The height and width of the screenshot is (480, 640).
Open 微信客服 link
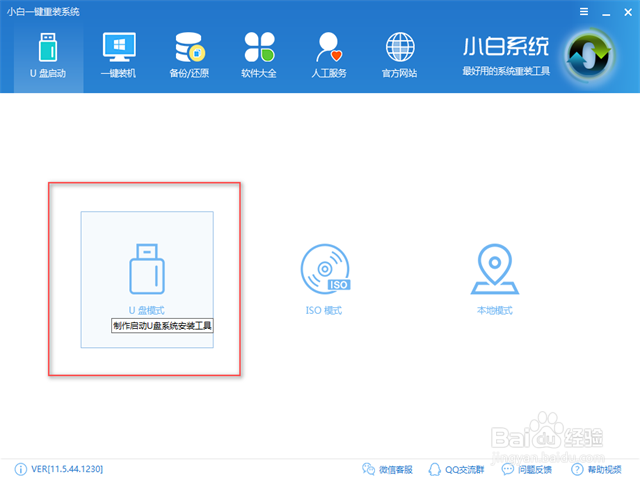click(396, 470)
